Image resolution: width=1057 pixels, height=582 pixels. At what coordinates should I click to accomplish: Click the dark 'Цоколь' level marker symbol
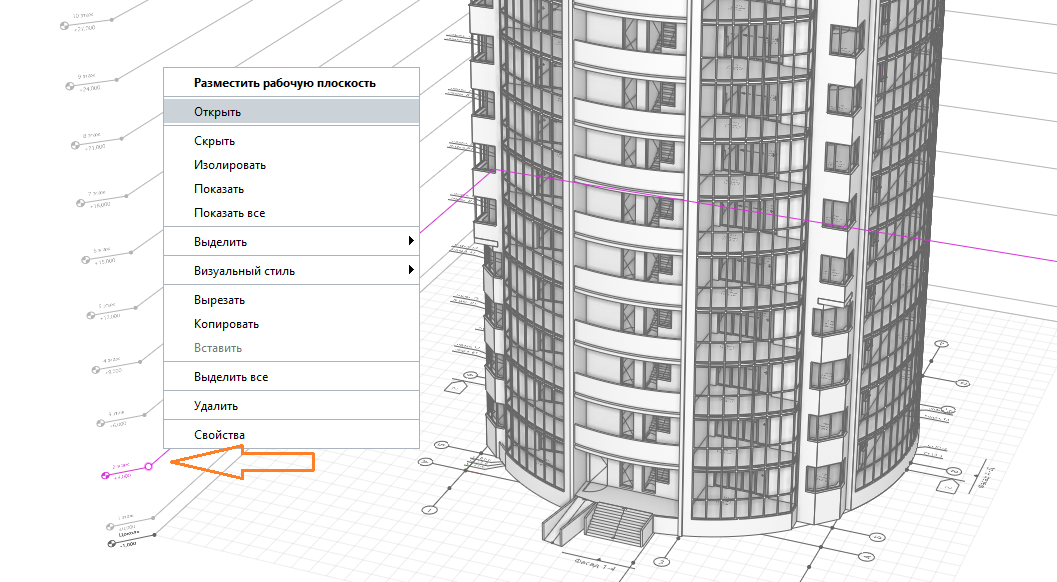pyautogui.click(x=112, y=544)
